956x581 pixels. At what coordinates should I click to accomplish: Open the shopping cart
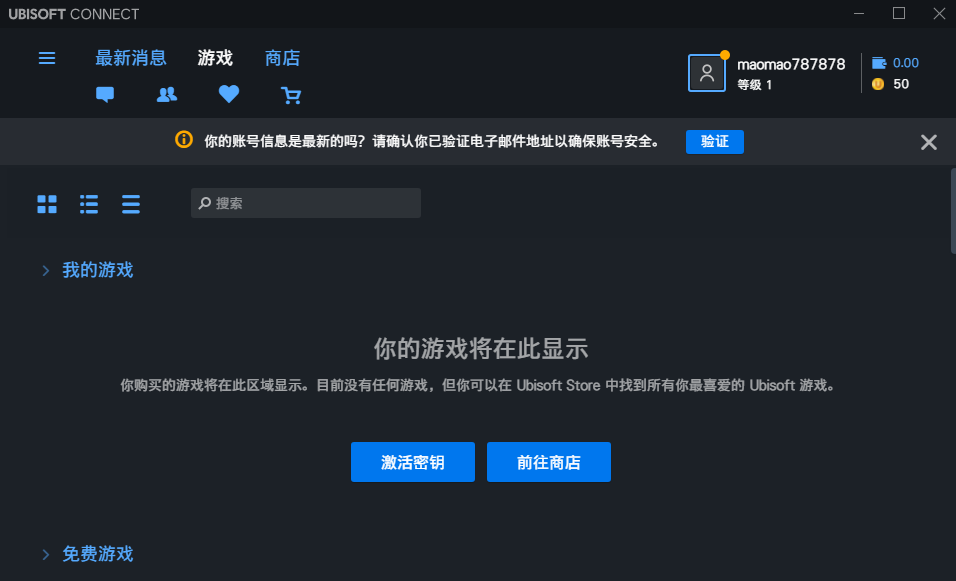click(x=291, y=94)
